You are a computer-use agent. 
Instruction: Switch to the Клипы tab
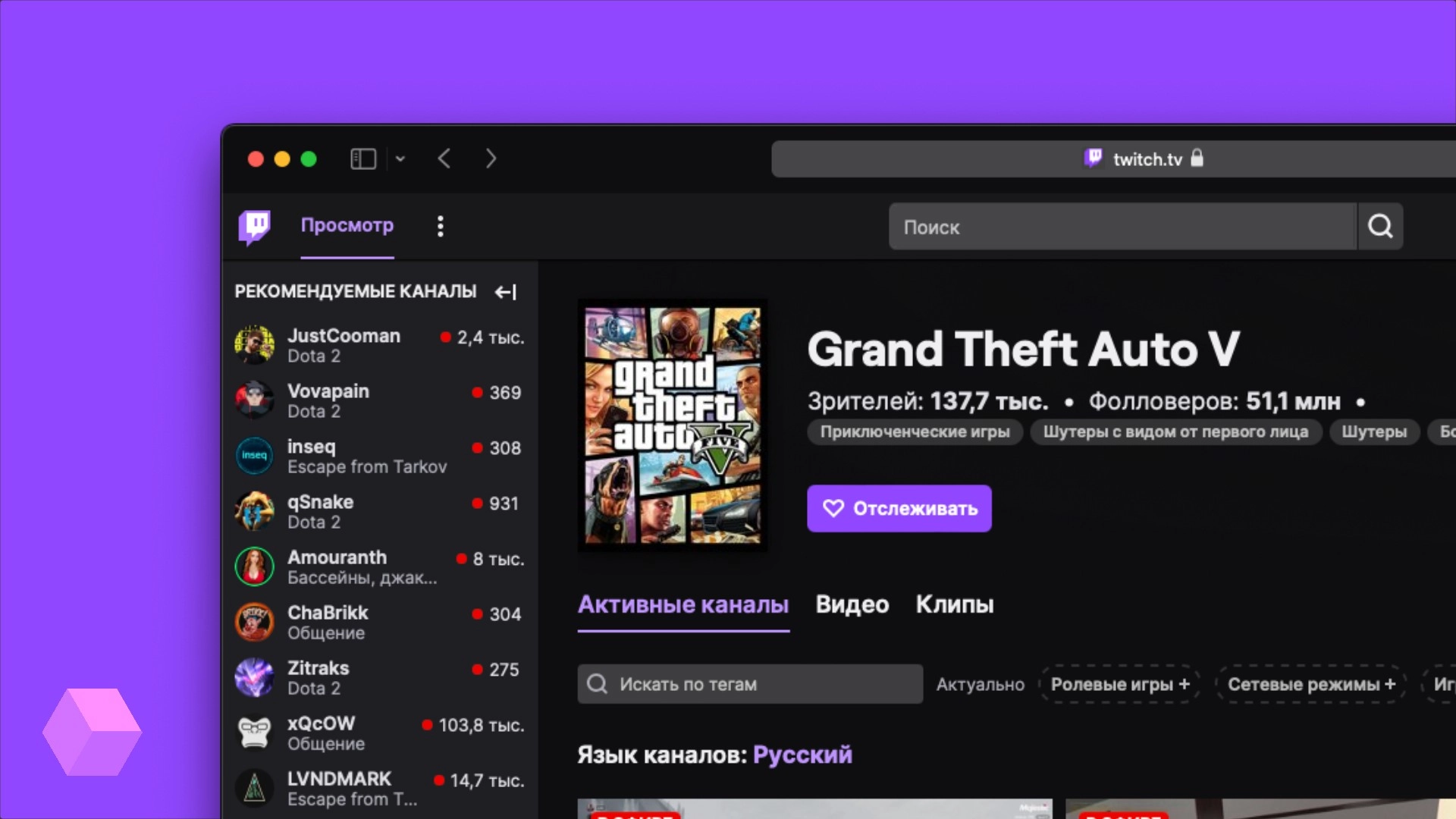point(955,605)
